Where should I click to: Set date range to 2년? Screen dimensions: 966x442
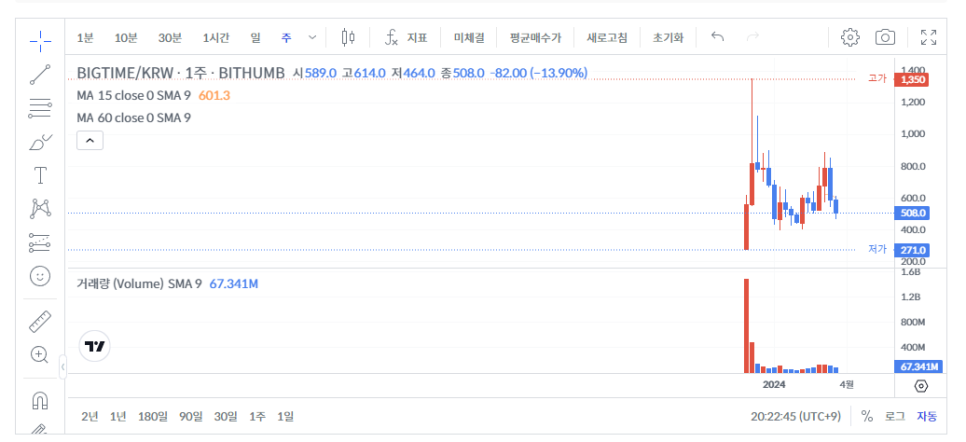click(x=89, y=417)
